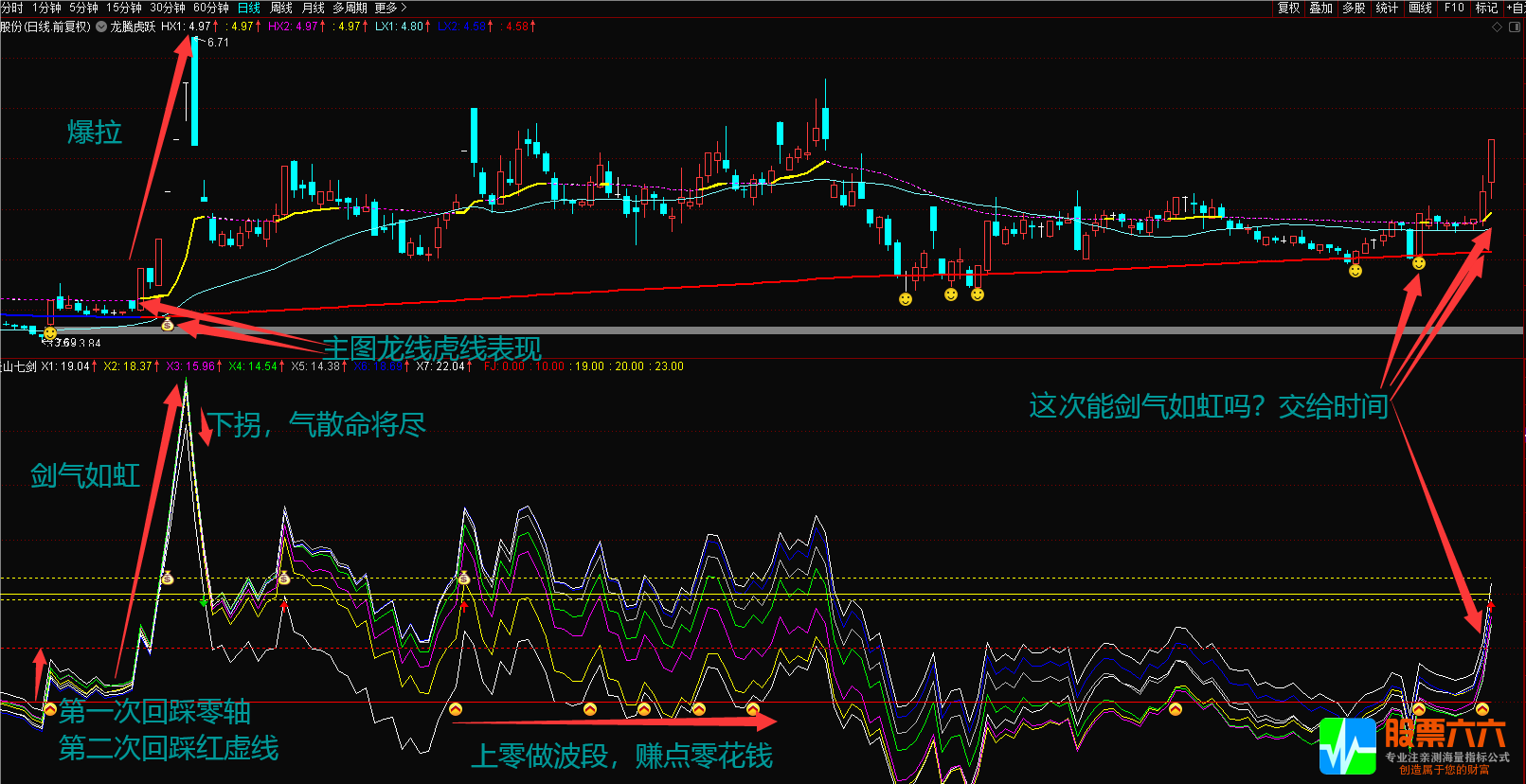1526x784 pixels.
Task: Expand the 龙腾虎跃 indicator dropdown arrow
Action: pyautogui.click(x=101, y=27)
